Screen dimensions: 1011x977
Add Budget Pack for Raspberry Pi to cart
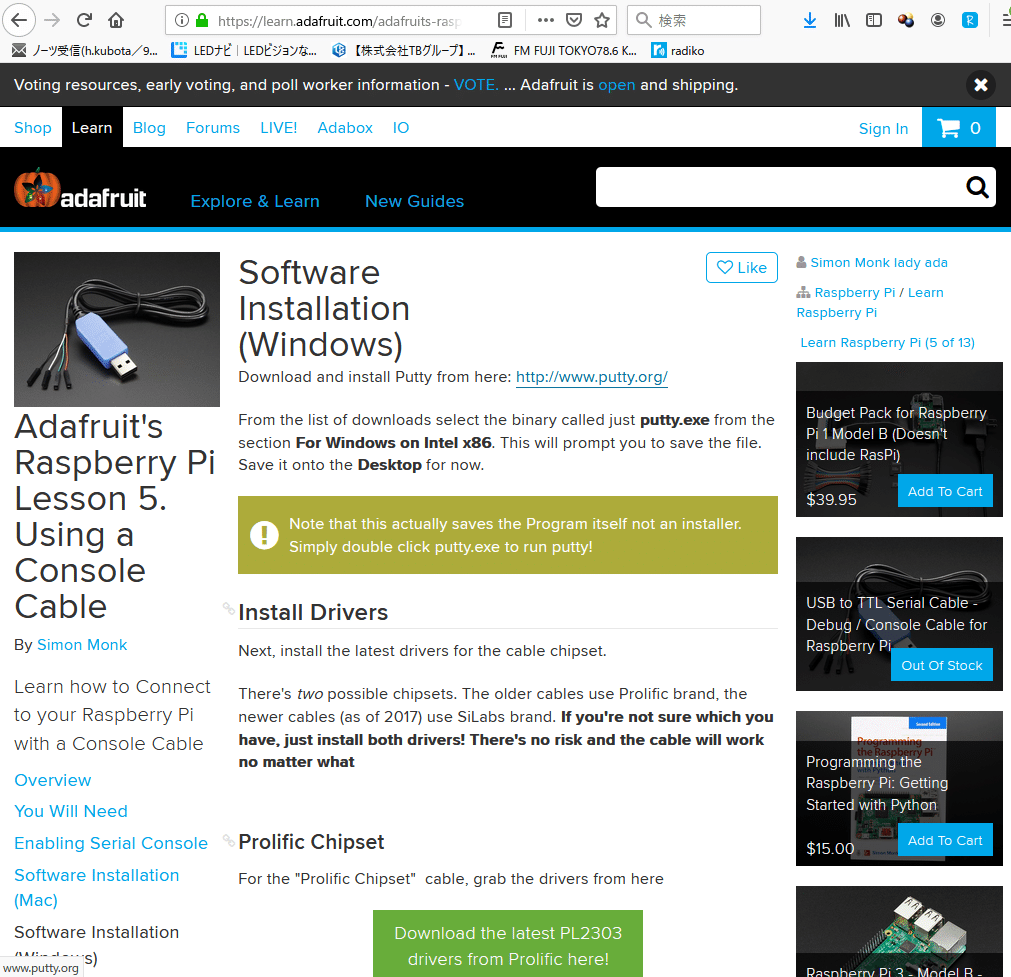click(x=945, y=491)
